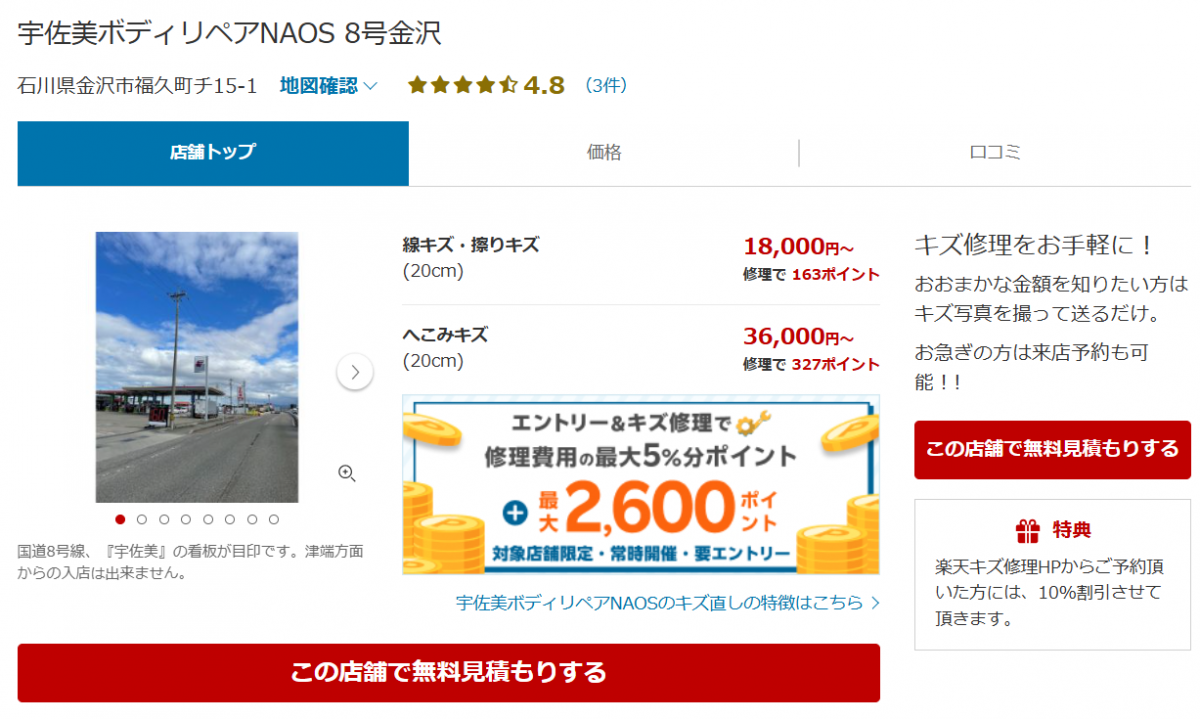Screen dimensions: 1200x719
Task: Jump to the fourth carousel dot
Action: [186, 519]
